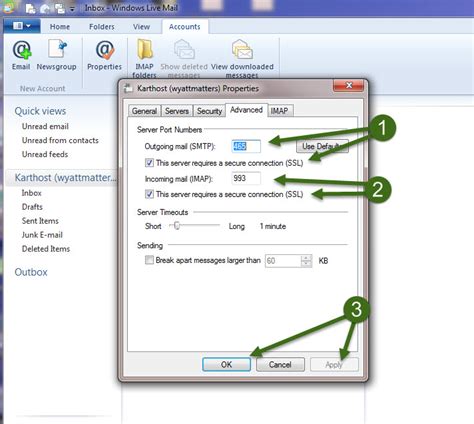Select the Advanced tab in Properties
This screenshot has height=424, width=474.
pyautogui.click(x=246, y=110)
